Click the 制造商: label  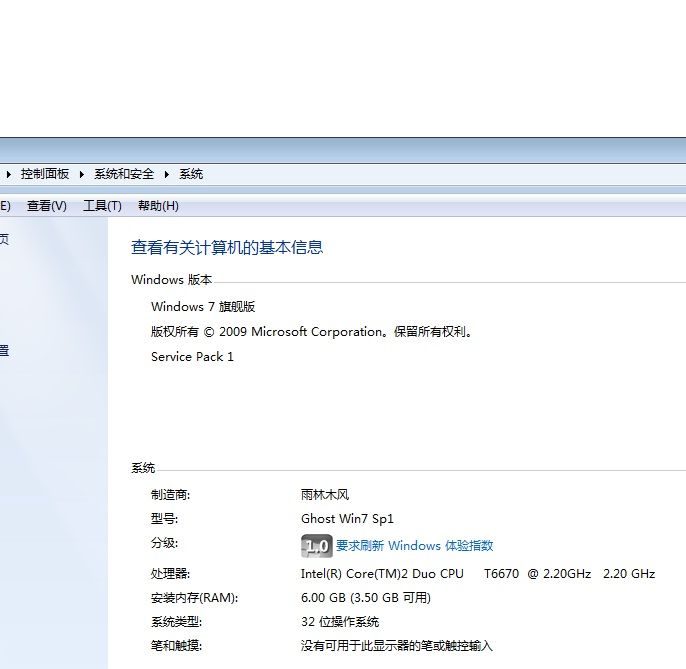(171, 495)
